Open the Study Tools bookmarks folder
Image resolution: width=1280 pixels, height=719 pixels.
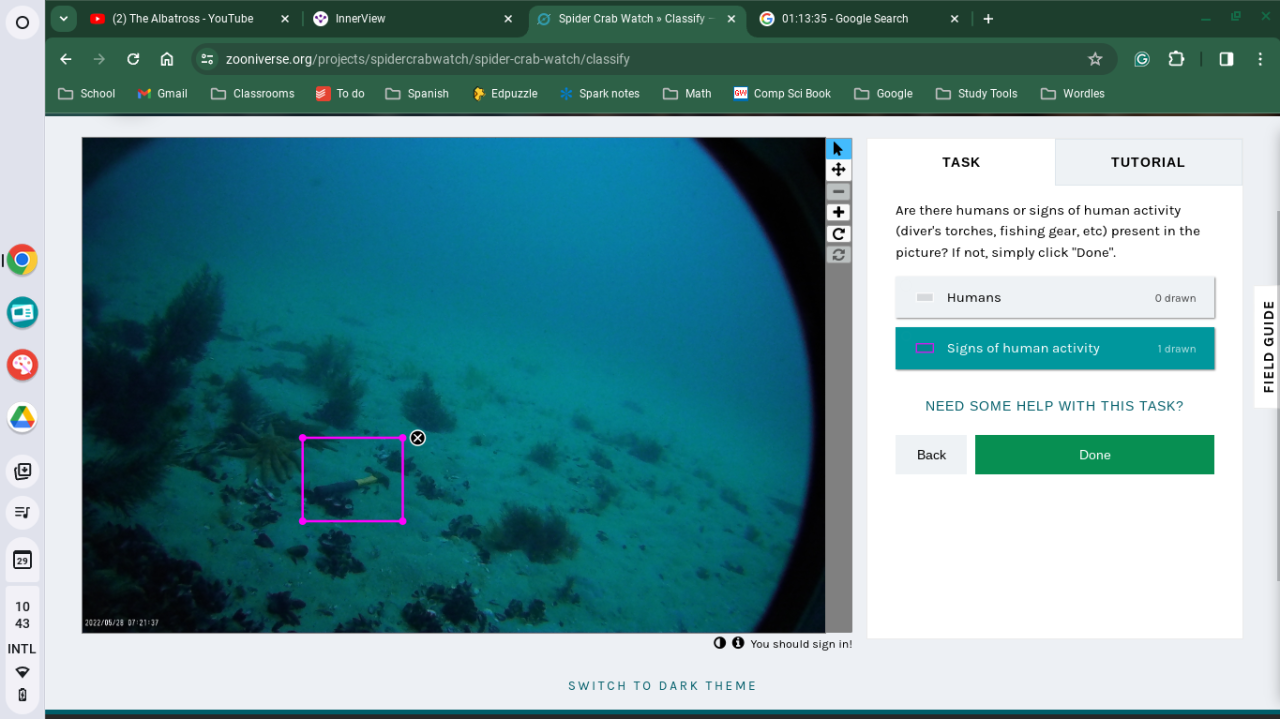[976, 94]
